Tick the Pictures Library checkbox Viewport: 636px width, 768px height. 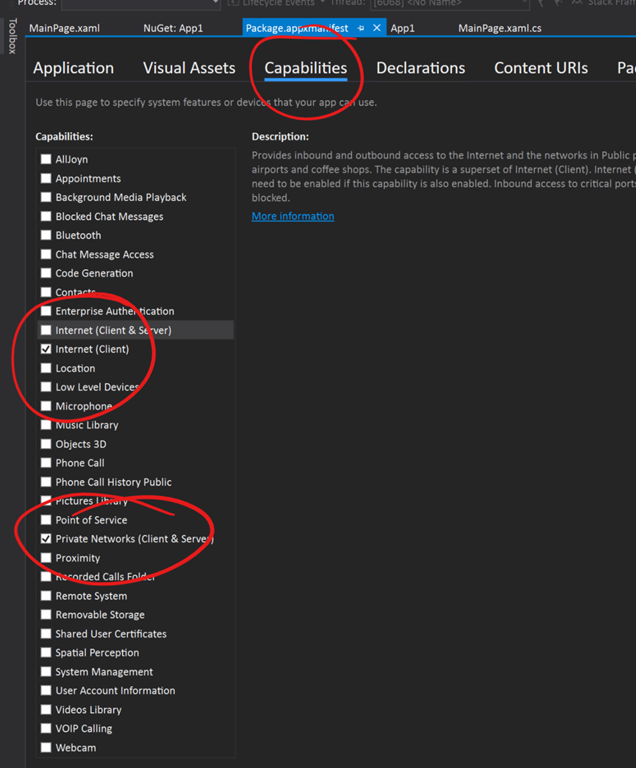coord(46,501)
